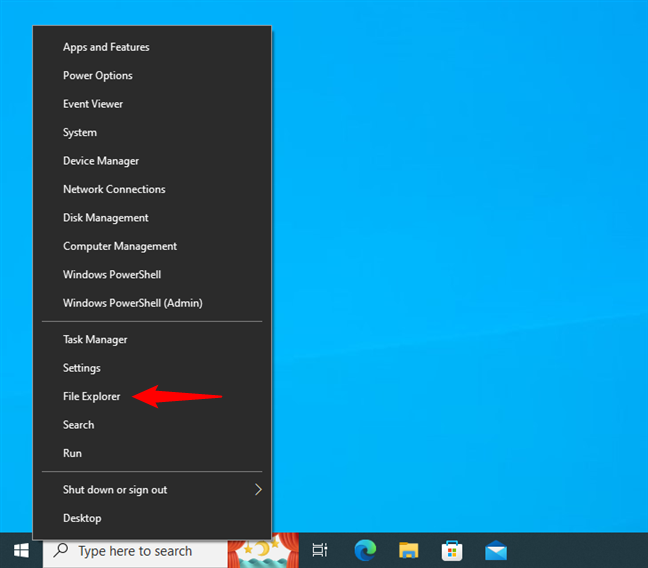
Task: Select the Search menu entry
Action: coord(152,425)
